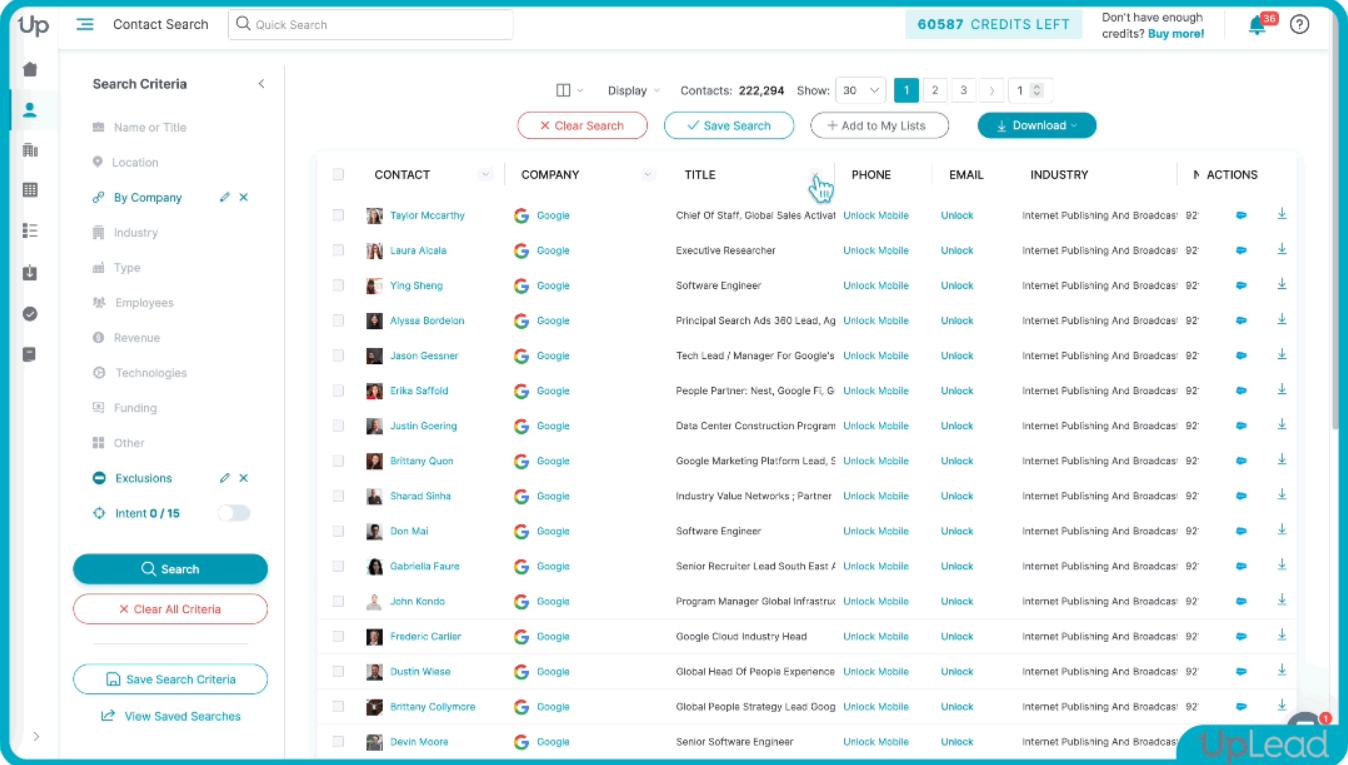The image size is (1348, 765).
Task: Toggle the Intent switch
Action: pyautogui.click(x=234, y=513)
